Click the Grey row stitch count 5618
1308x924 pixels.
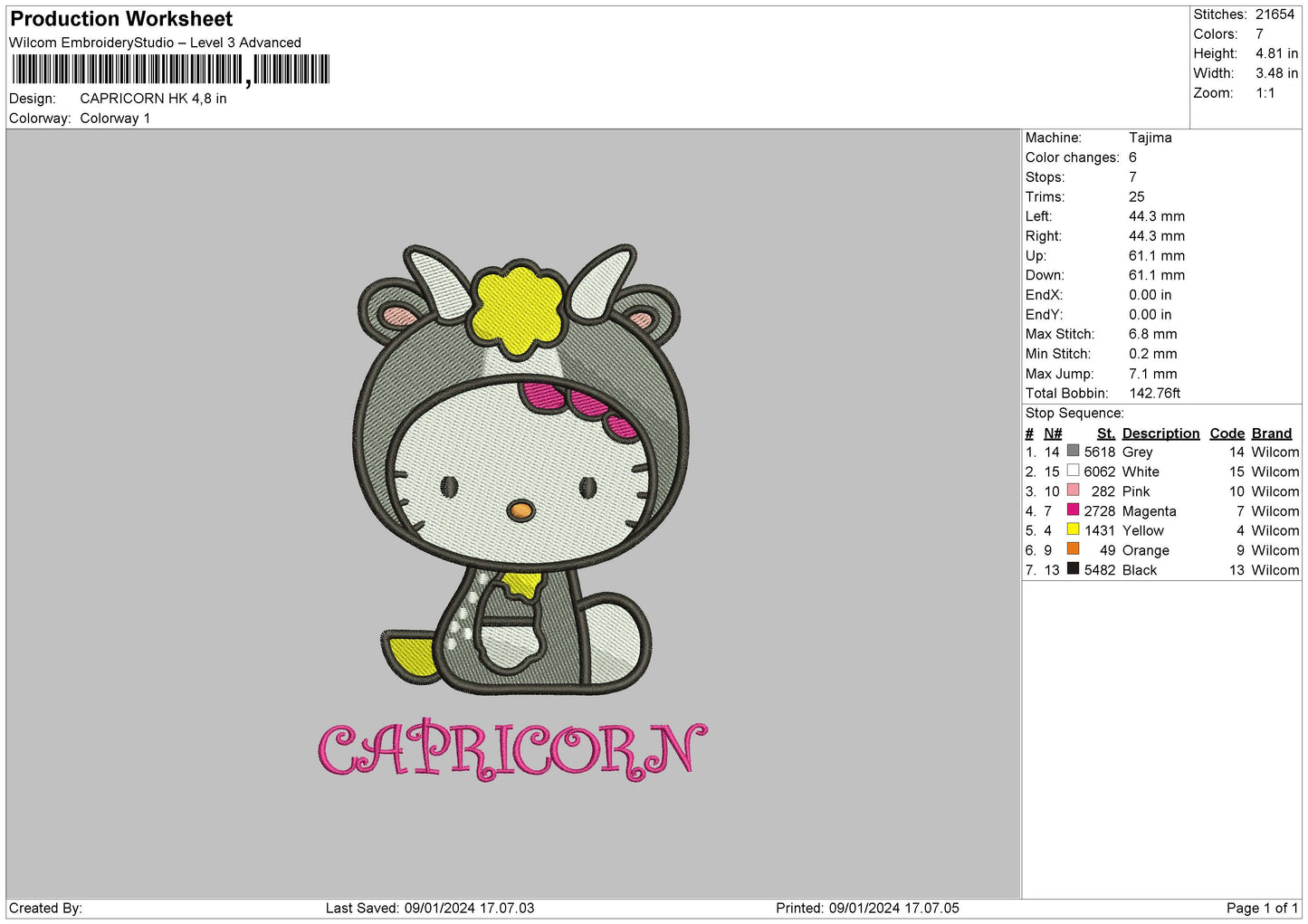tap(1100, 452)
